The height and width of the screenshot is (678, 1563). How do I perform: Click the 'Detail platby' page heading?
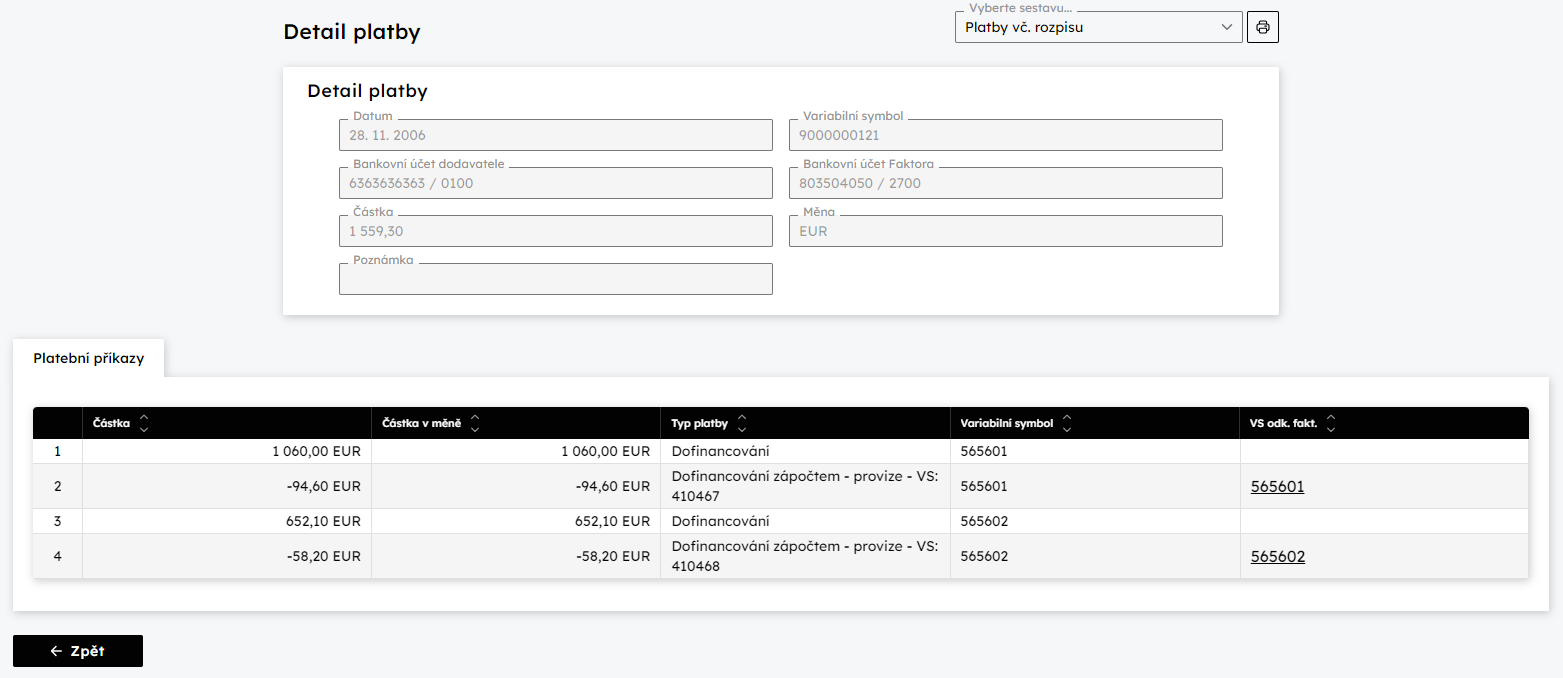(x=352, y=32)
